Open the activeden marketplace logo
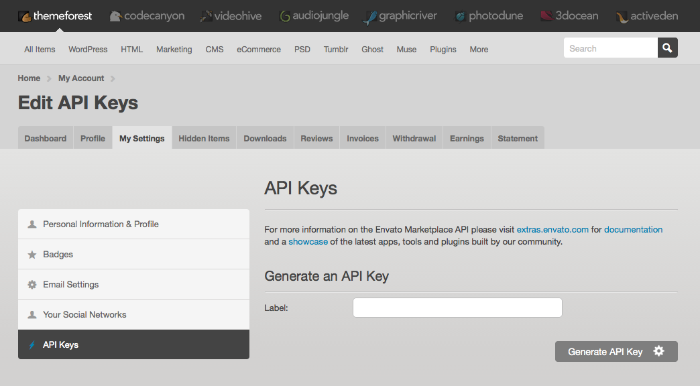This screenshot has width=700, height=386. [x=647, y=17]
